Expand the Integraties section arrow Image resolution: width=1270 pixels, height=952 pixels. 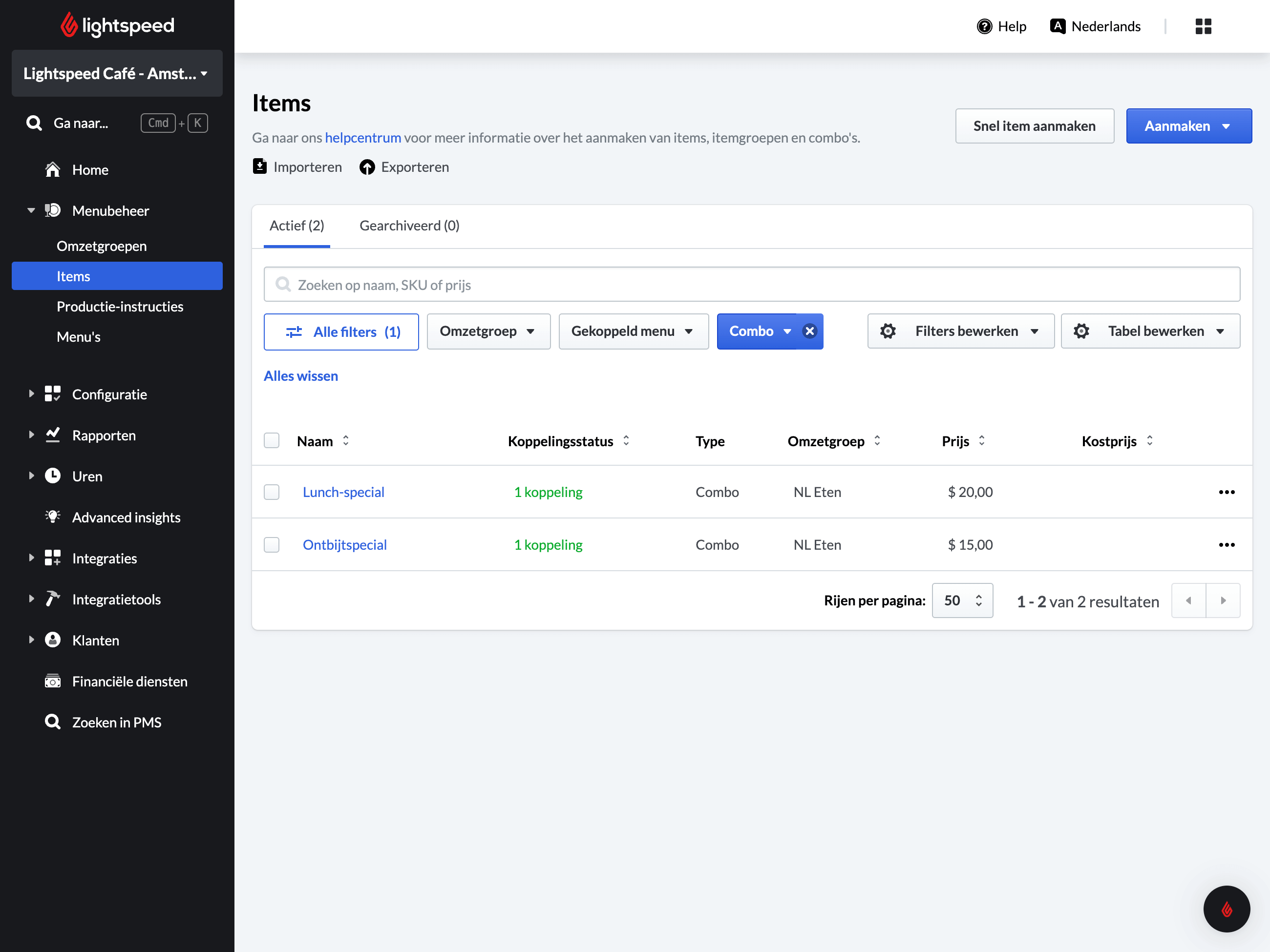point(31,558)
